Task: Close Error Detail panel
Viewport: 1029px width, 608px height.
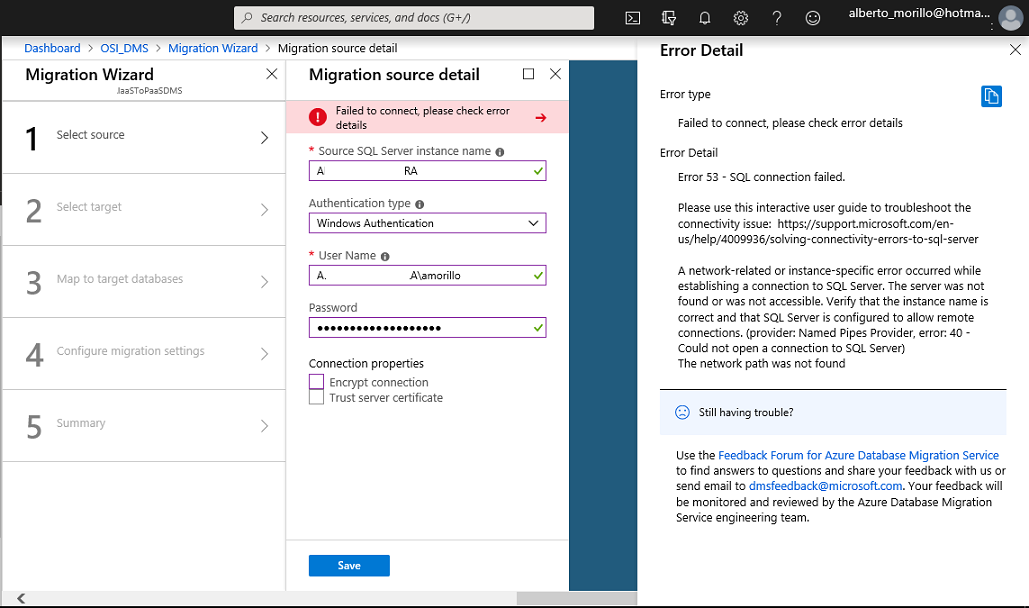Action: pyautogui.click(x=1015, y=49)
